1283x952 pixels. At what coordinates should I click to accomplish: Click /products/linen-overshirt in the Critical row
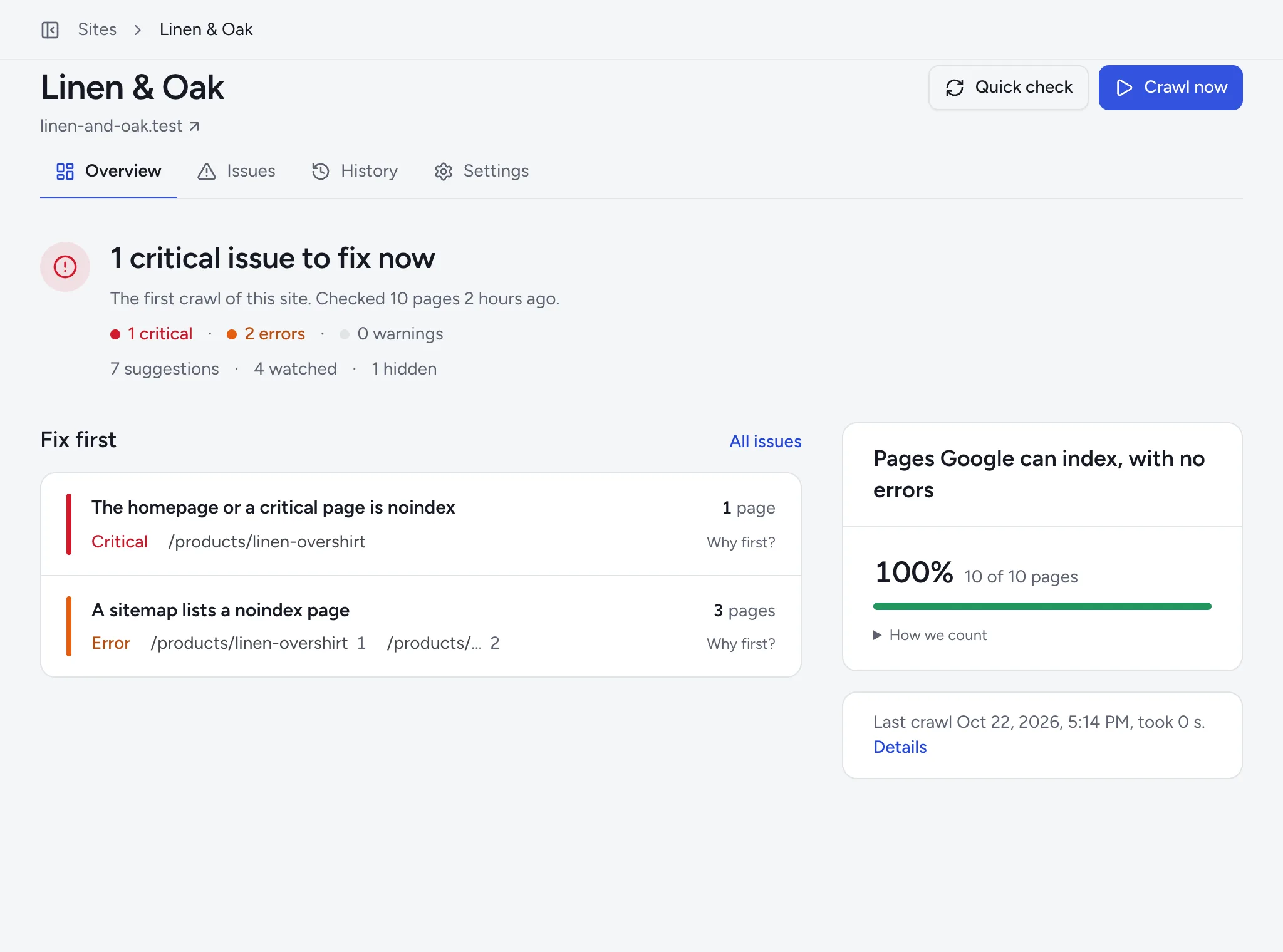tap(267, 542)
